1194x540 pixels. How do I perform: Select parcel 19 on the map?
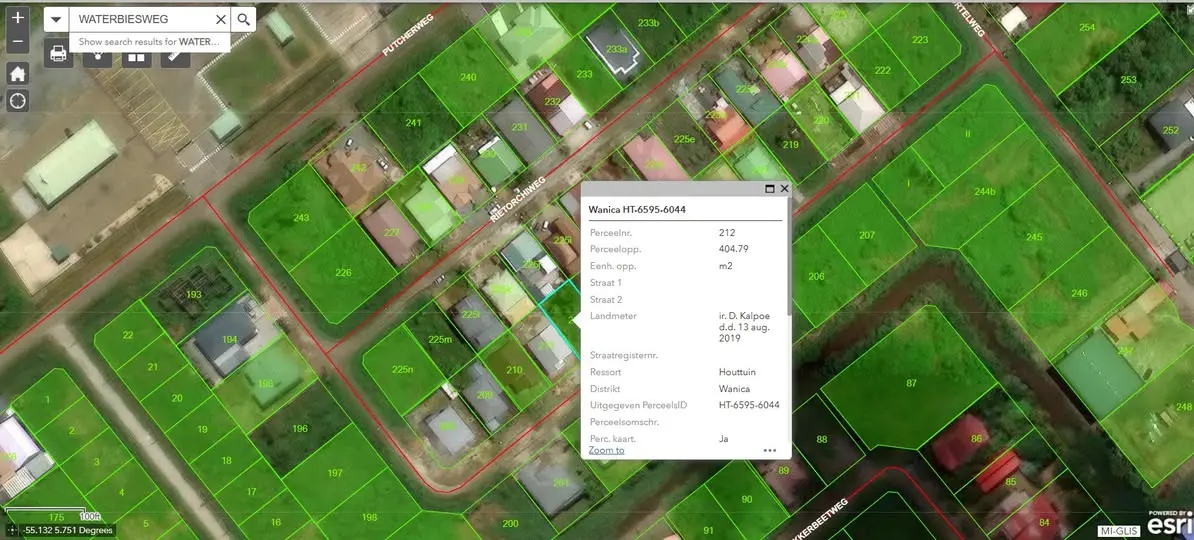[x=202, y=430]
